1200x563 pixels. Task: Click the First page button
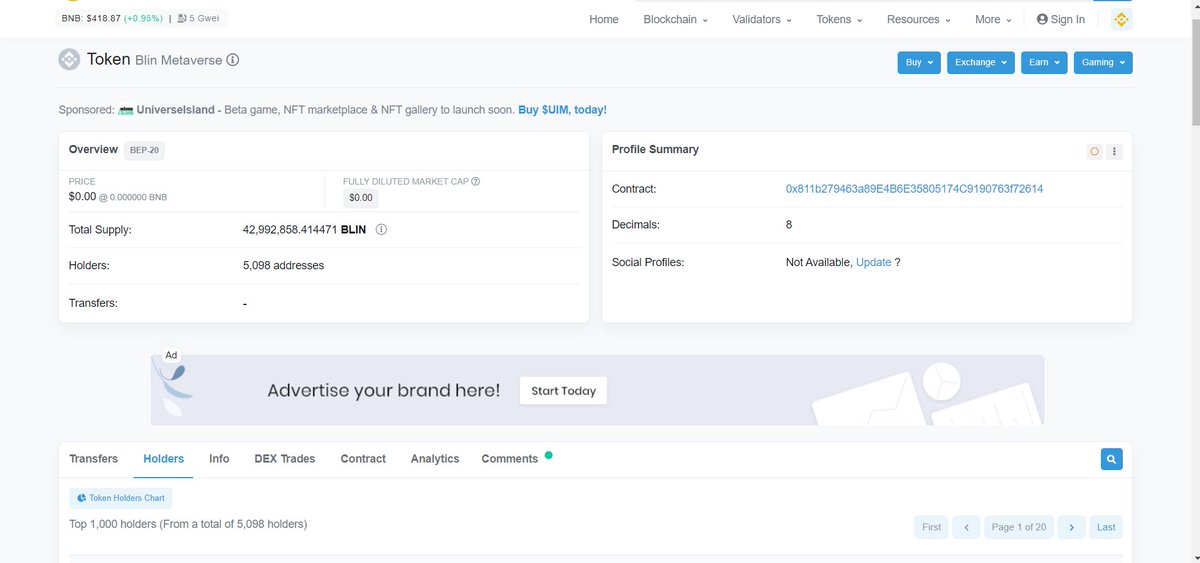(931, 527)
